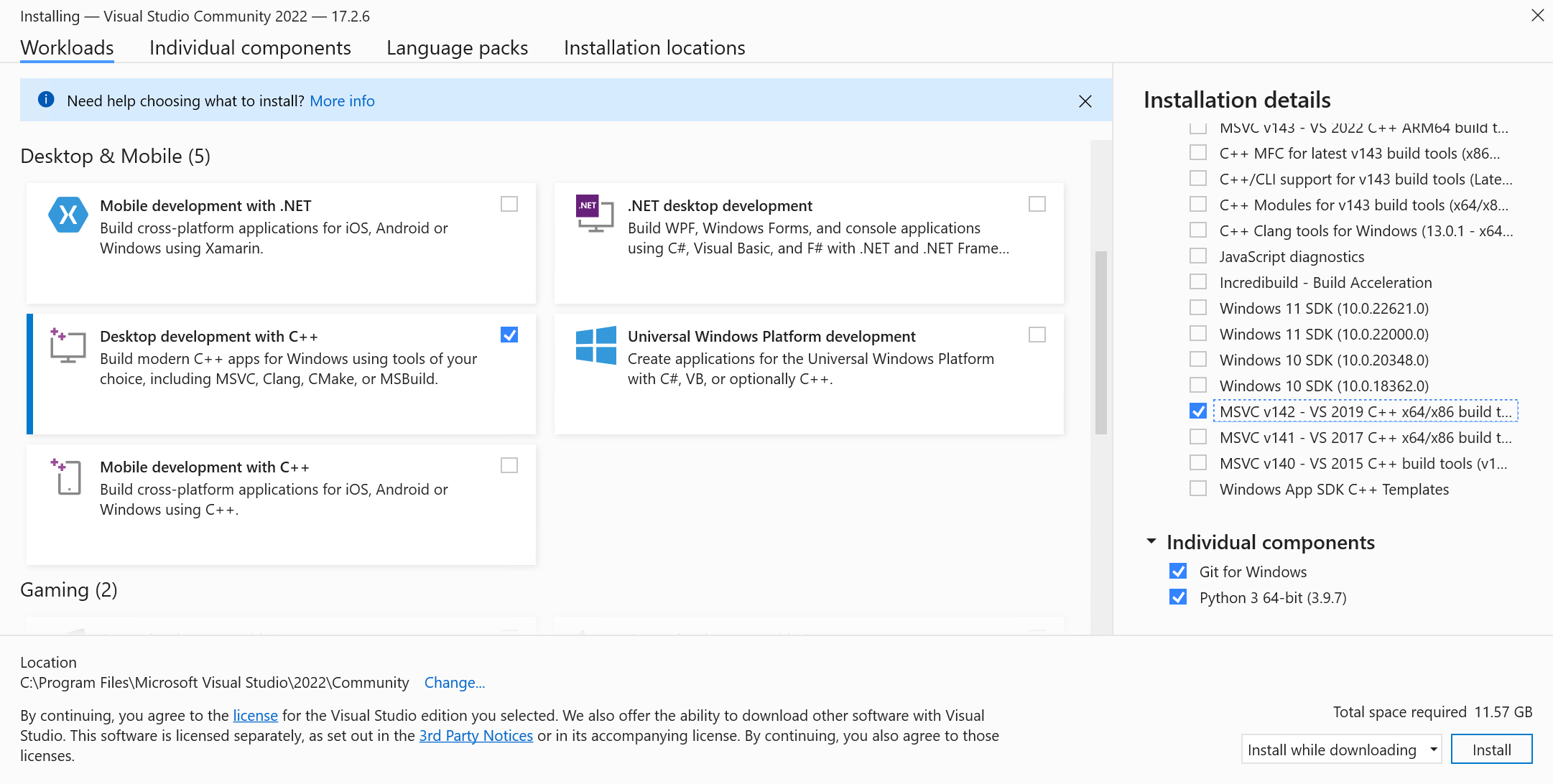Click the Install button
Image resolution: width=1553 pixels, height=784 pixels.
pyautogui.click(x=1491, y=750)
